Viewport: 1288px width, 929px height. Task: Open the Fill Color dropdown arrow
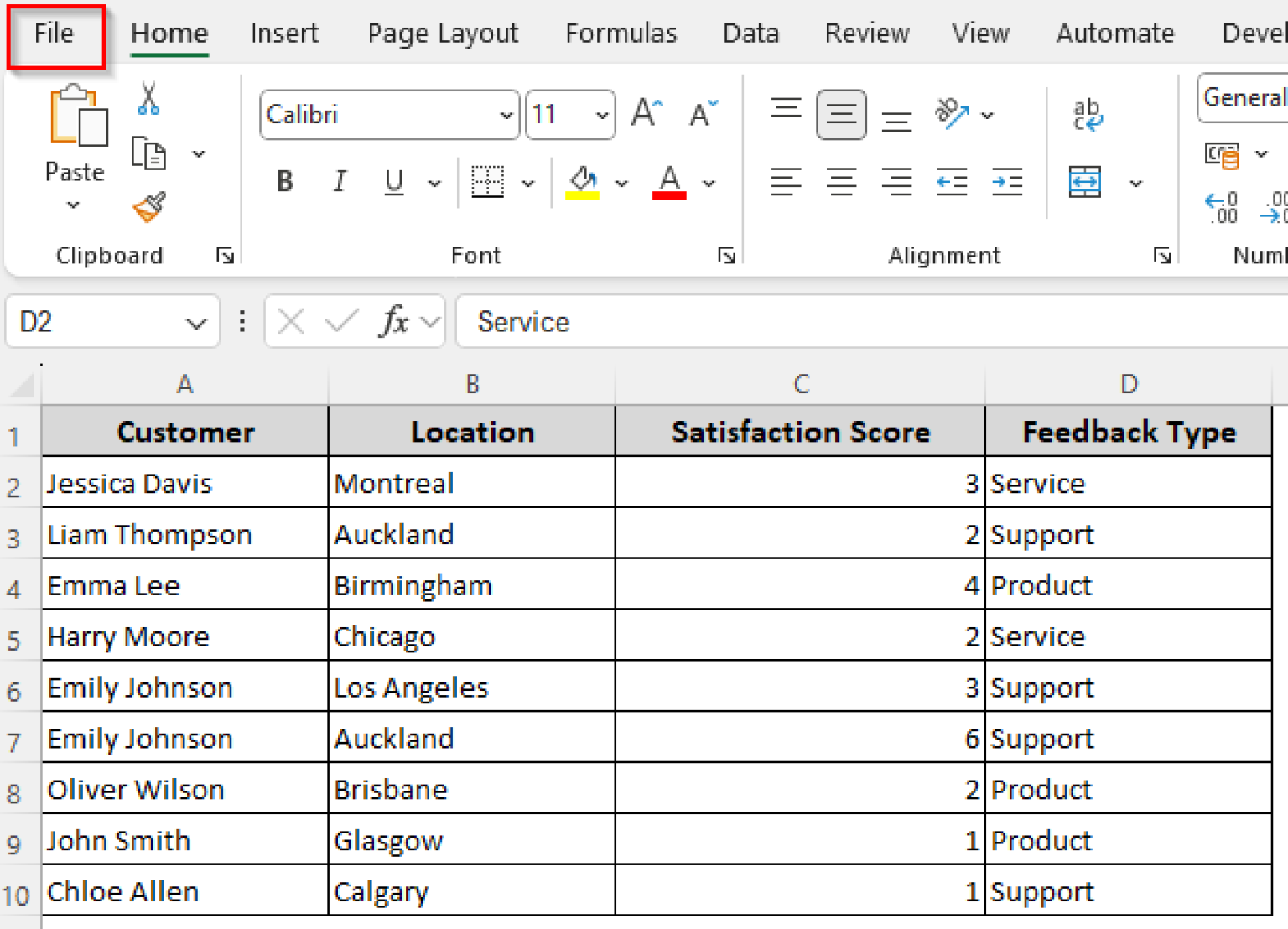pos(621,181)
